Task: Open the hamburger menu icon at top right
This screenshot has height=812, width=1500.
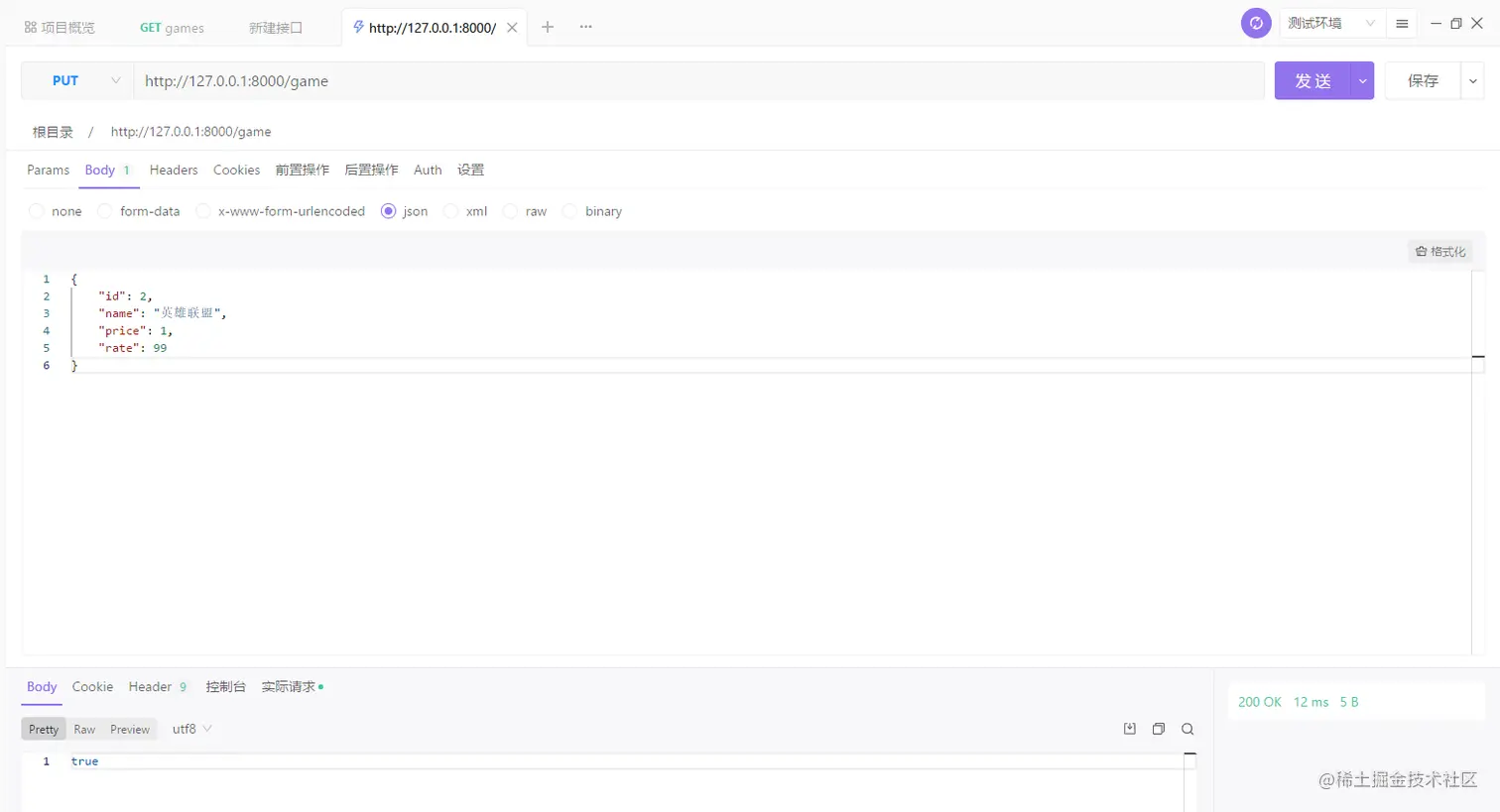Action: click(x=1402, y=24)
